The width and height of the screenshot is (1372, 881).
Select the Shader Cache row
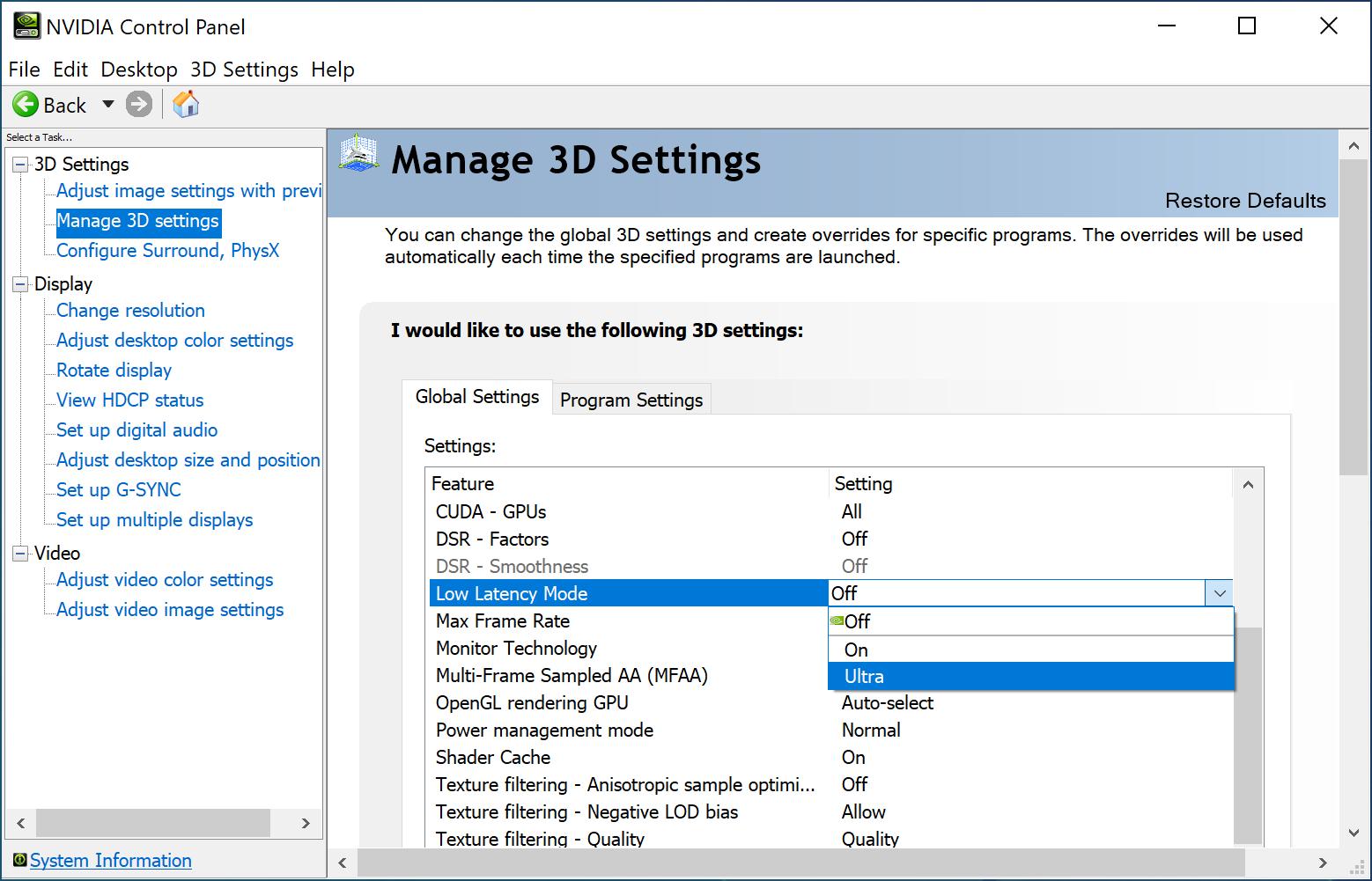tap(830, 758)
